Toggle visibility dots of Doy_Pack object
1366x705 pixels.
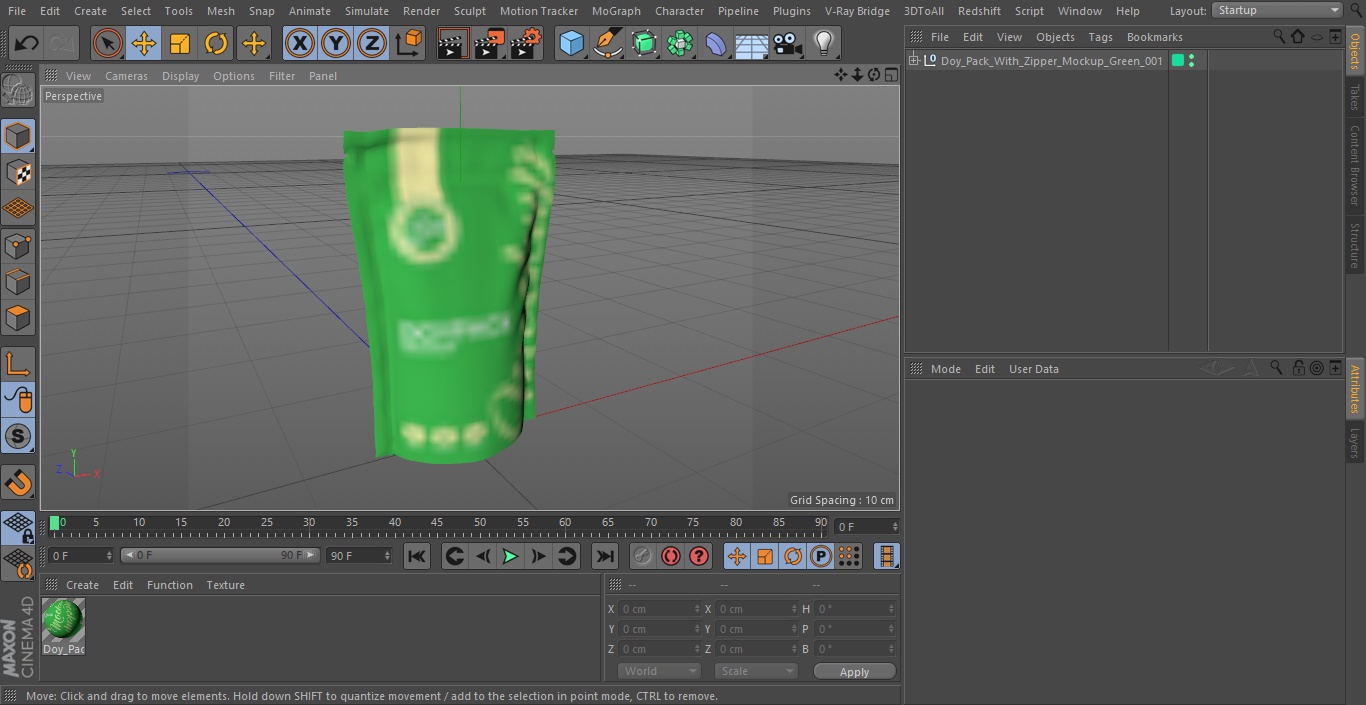coord(1191,61)
